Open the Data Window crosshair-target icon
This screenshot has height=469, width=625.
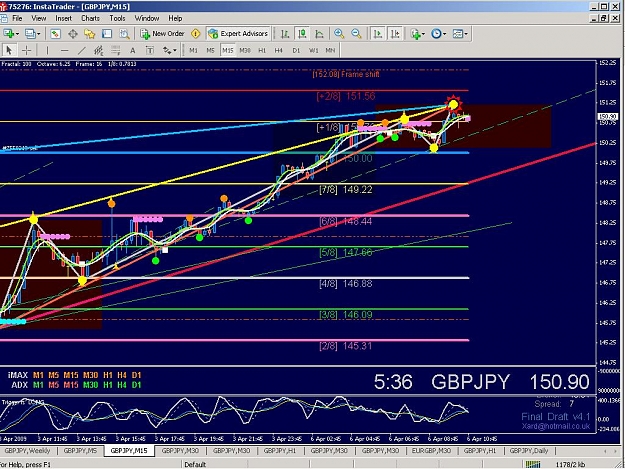73,34
